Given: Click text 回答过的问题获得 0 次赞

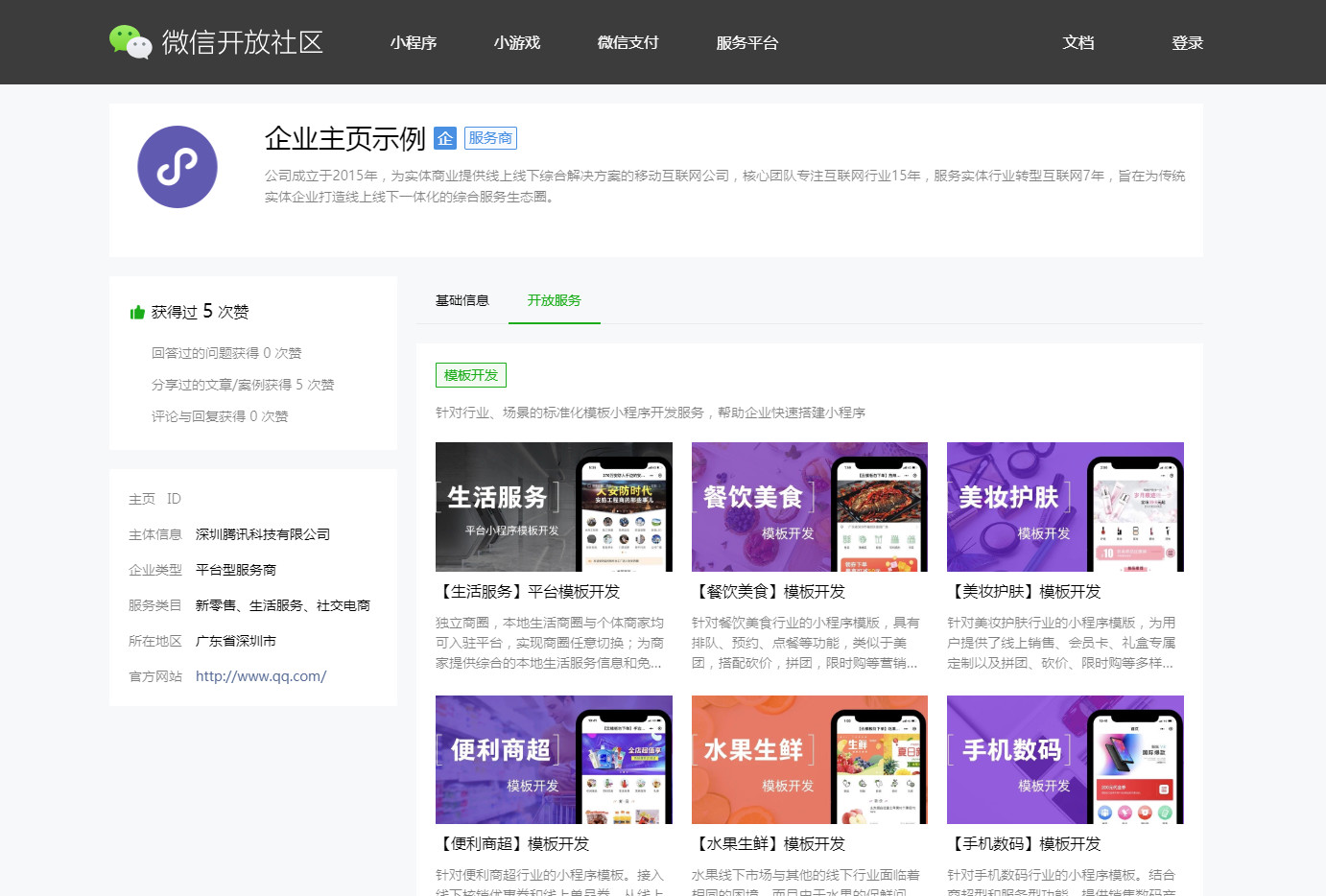Looking at the screenshot, I should (x=226, y=353).
